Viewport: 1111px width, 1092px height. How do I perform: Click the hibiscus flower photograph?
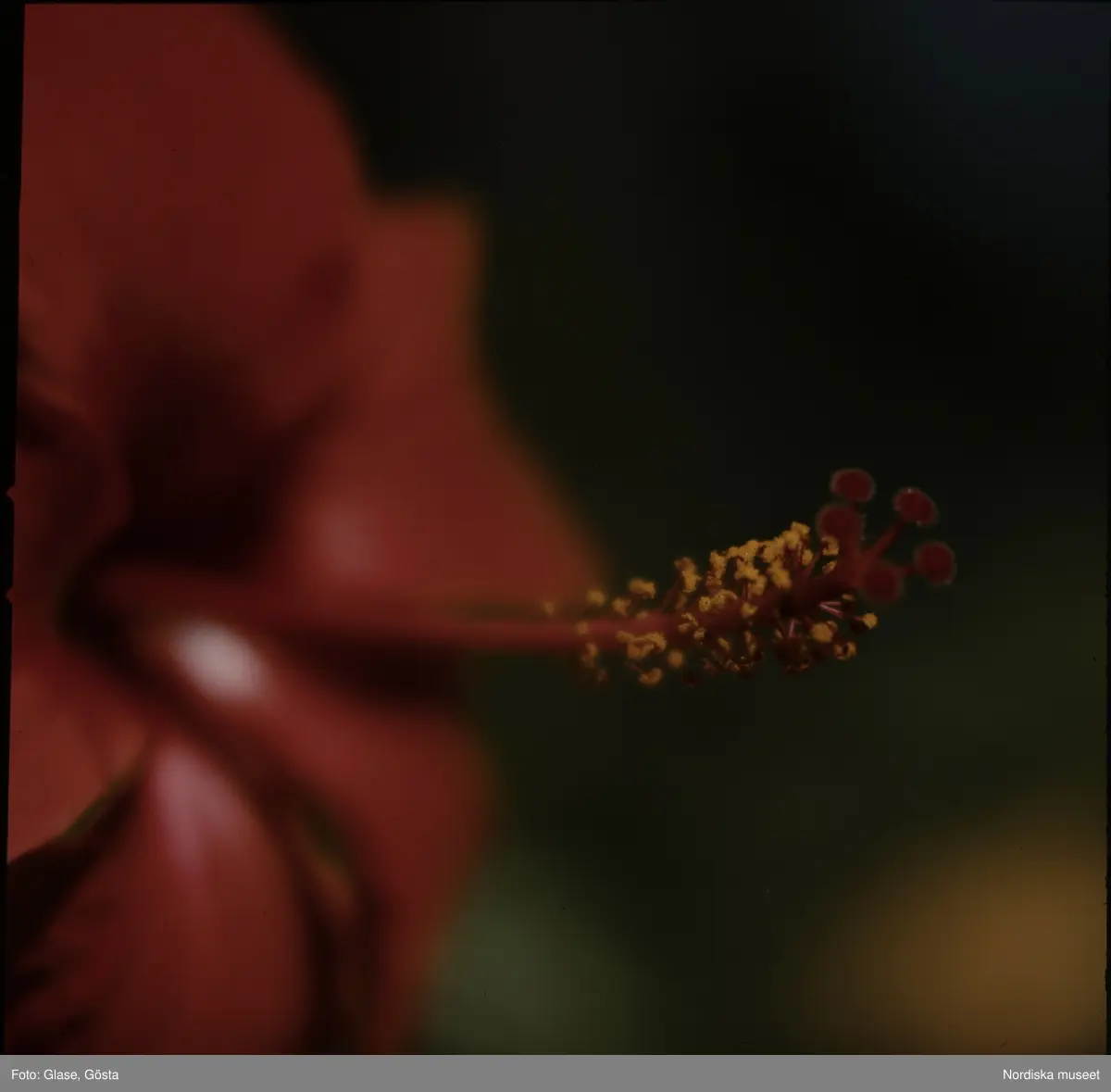tap(555, 528)
